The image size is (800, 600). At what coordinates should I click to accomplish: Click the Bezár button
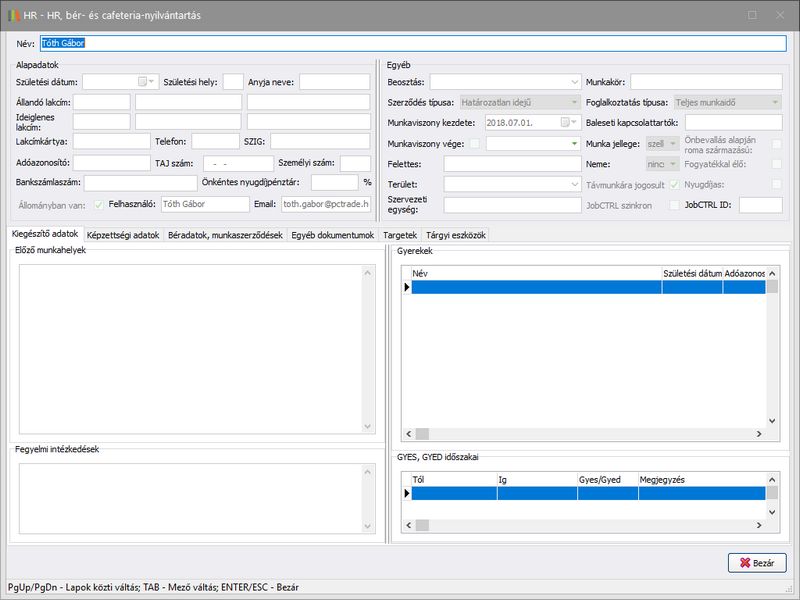(757, 562)
